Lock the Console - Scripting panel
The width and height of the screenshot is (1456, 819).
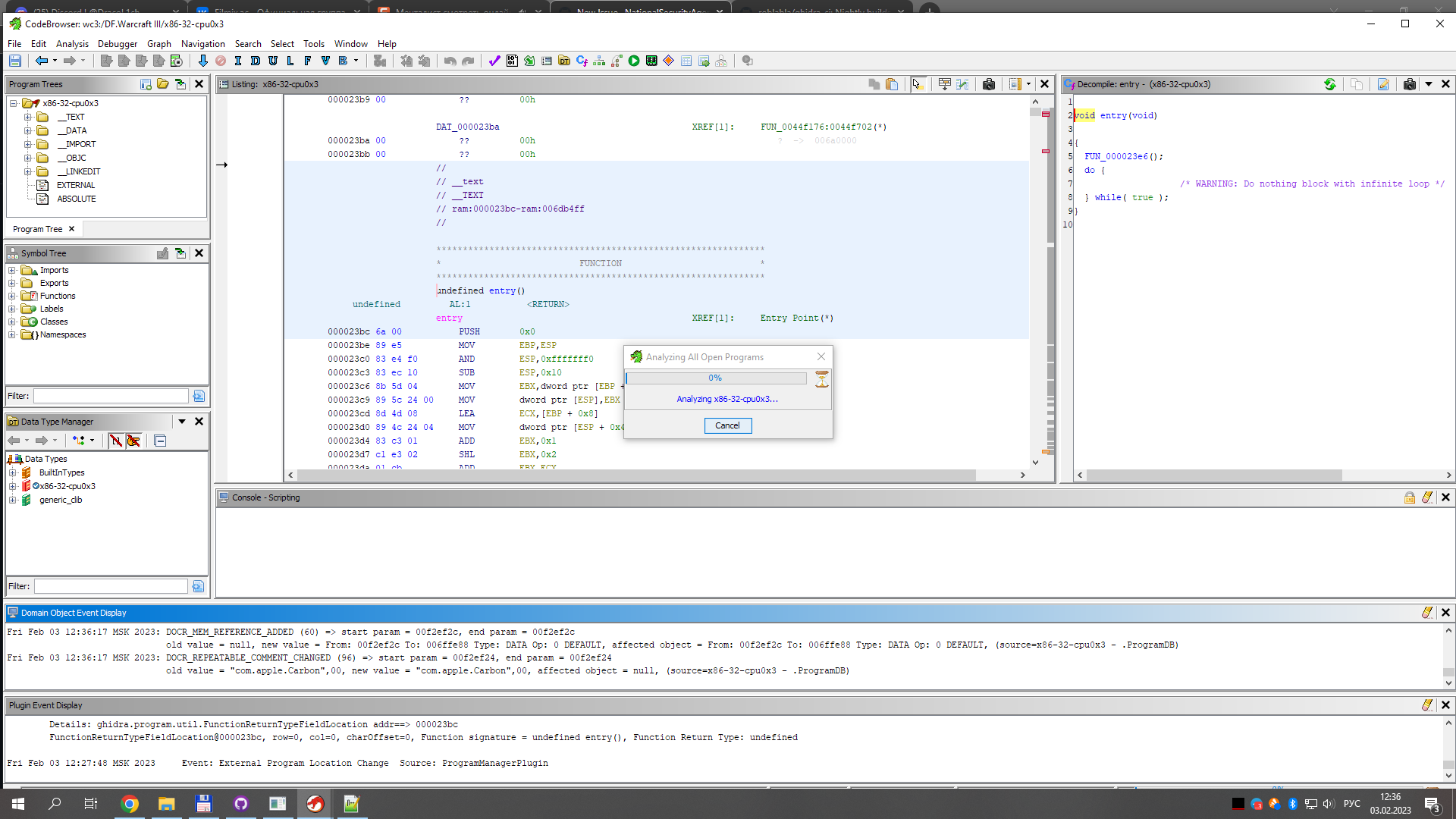1410,497
